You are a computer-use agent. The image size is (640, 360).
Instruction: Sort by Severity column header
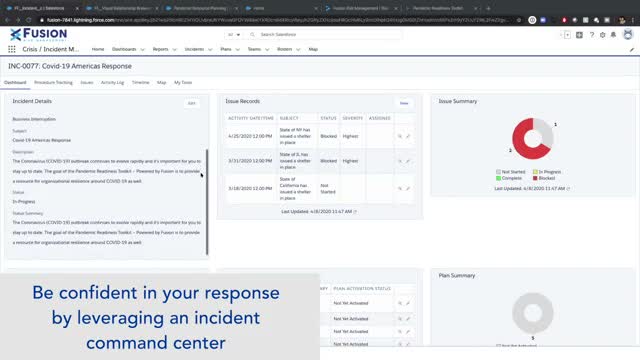353,118
